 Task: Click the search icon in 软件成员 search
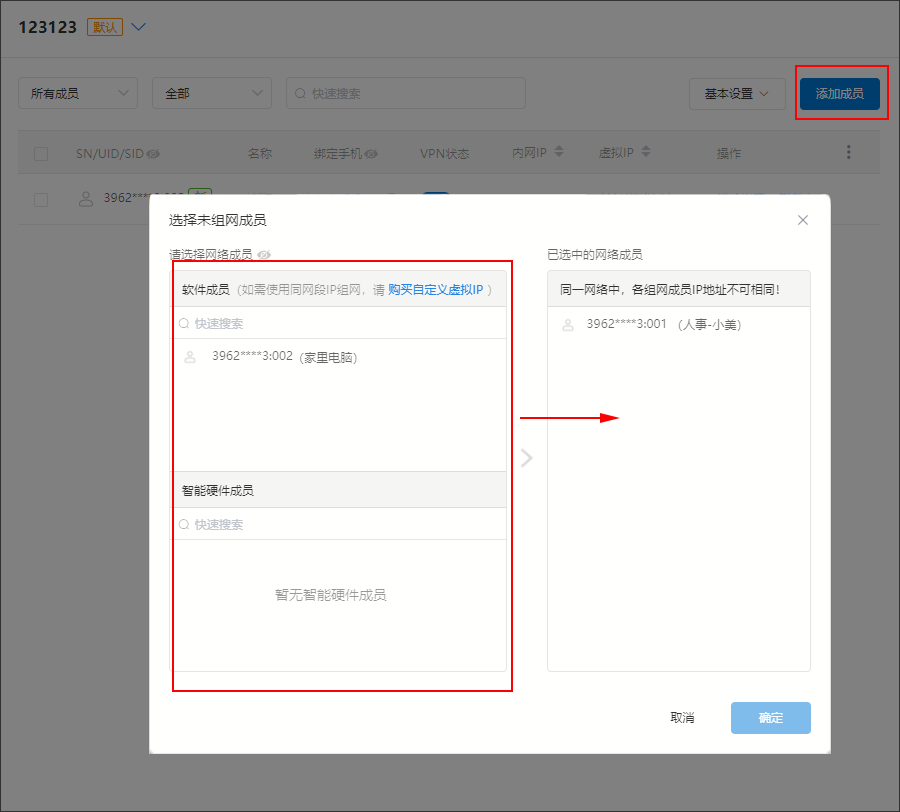[184, 323]
